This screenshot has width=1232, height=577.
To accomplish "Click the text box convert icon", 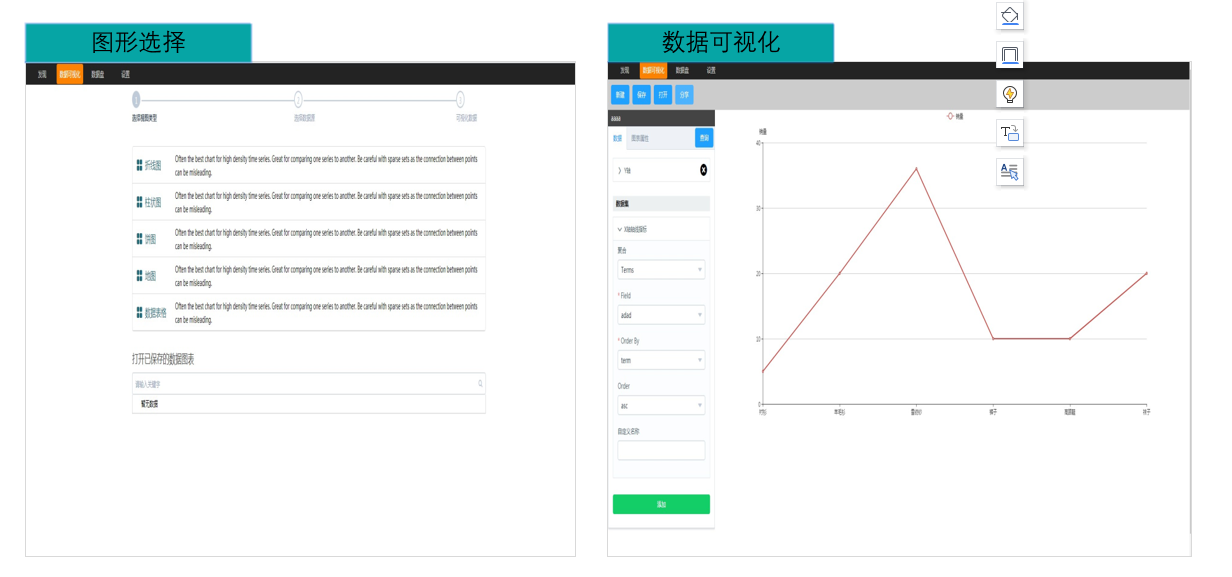I will pyautogui.click(x=1010, y=132).
